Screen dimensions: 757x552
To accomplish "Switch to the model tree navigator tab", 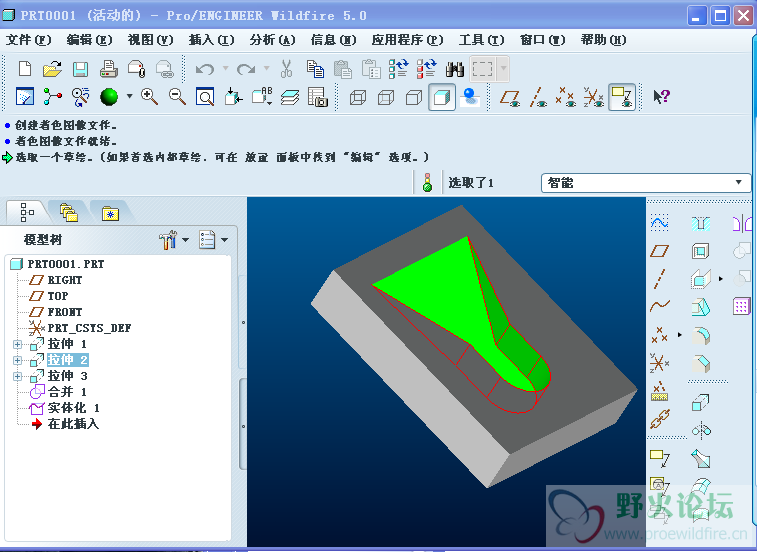I will (27, 212).
